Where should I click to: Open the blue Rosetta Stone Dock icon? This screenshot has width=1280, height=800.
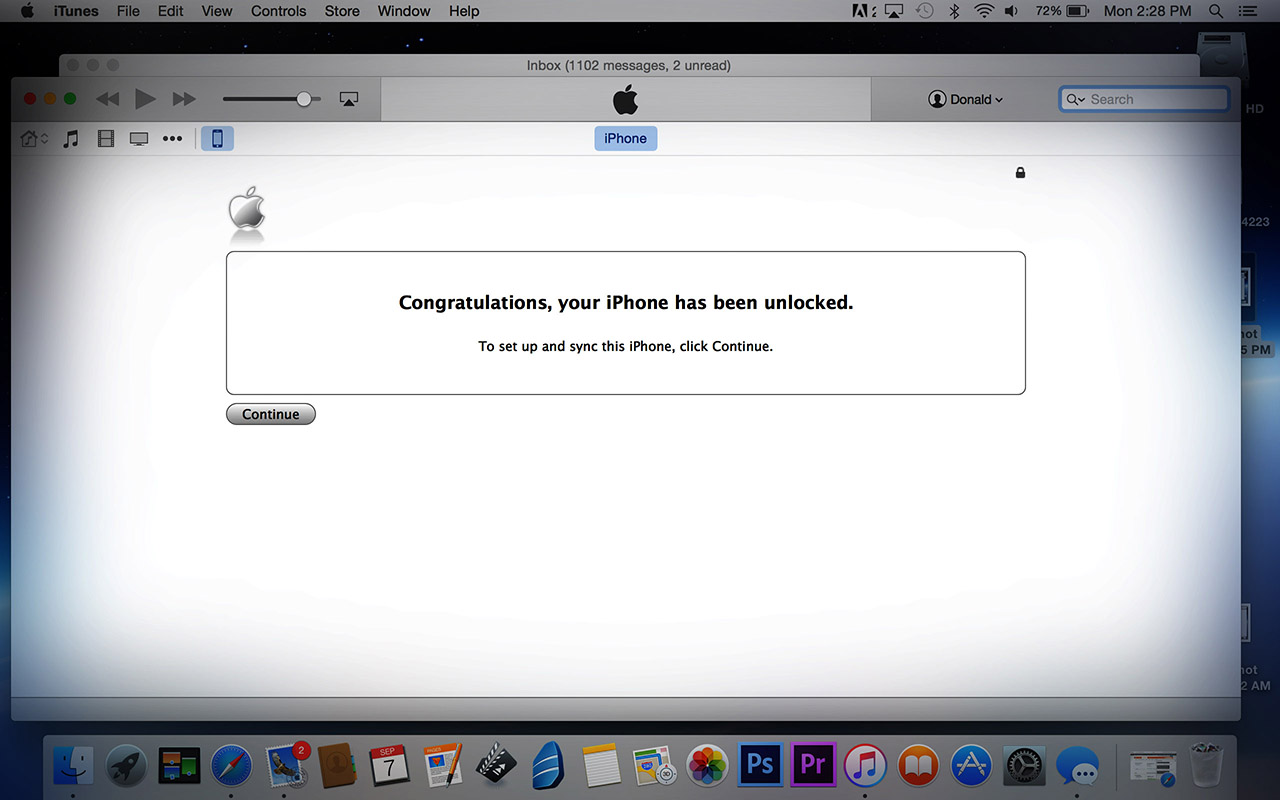coord(549,766)
